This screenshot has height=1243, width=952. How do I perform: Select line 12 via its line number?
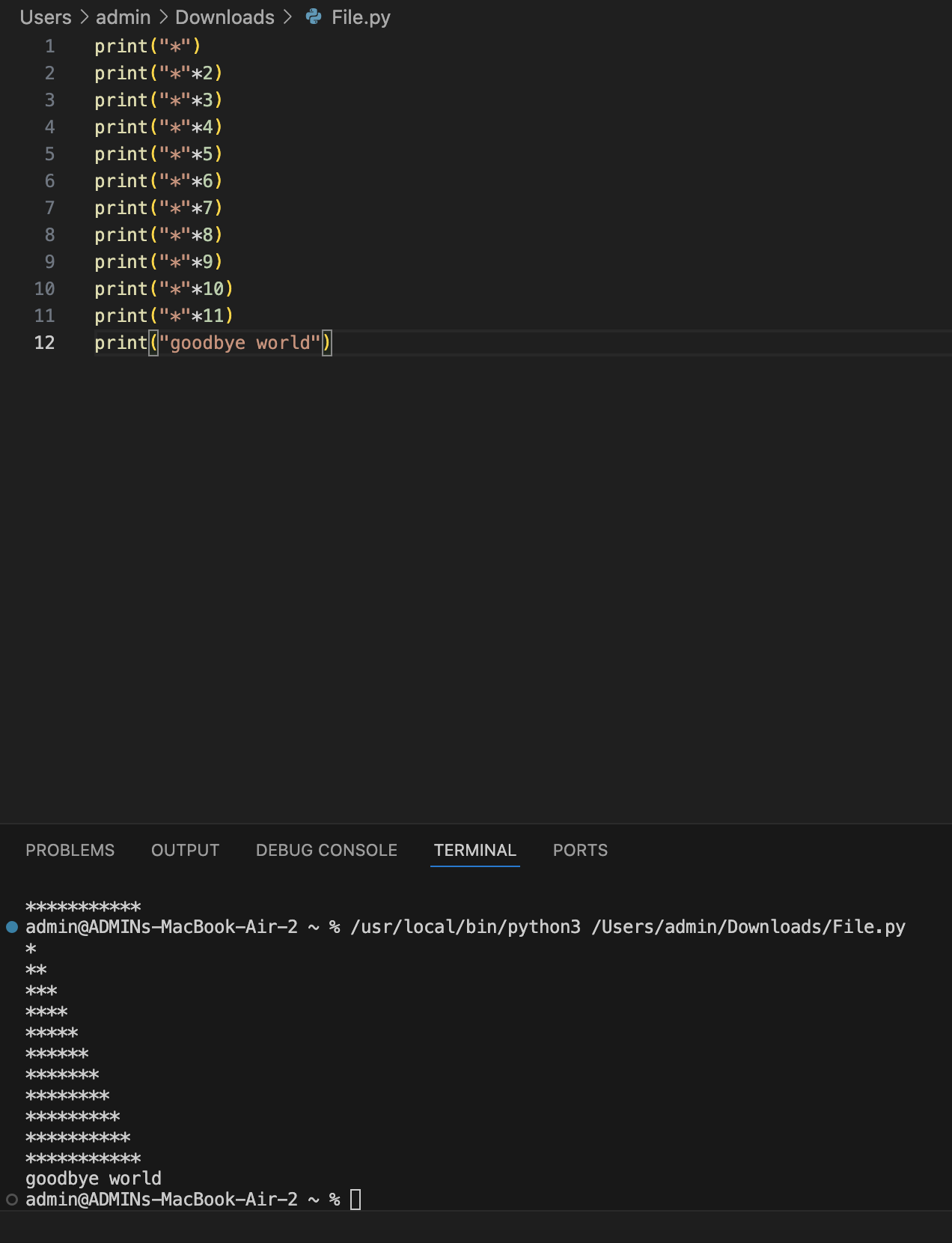(45, 343)
